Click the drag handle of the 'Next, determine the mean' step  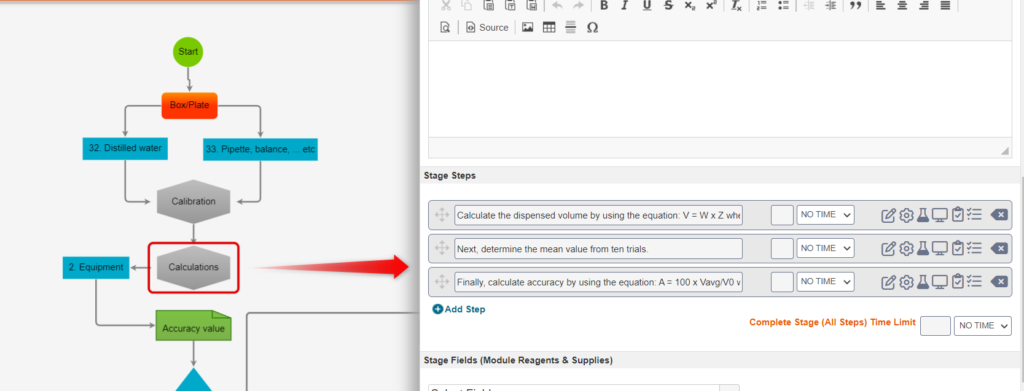click(441, 248)
